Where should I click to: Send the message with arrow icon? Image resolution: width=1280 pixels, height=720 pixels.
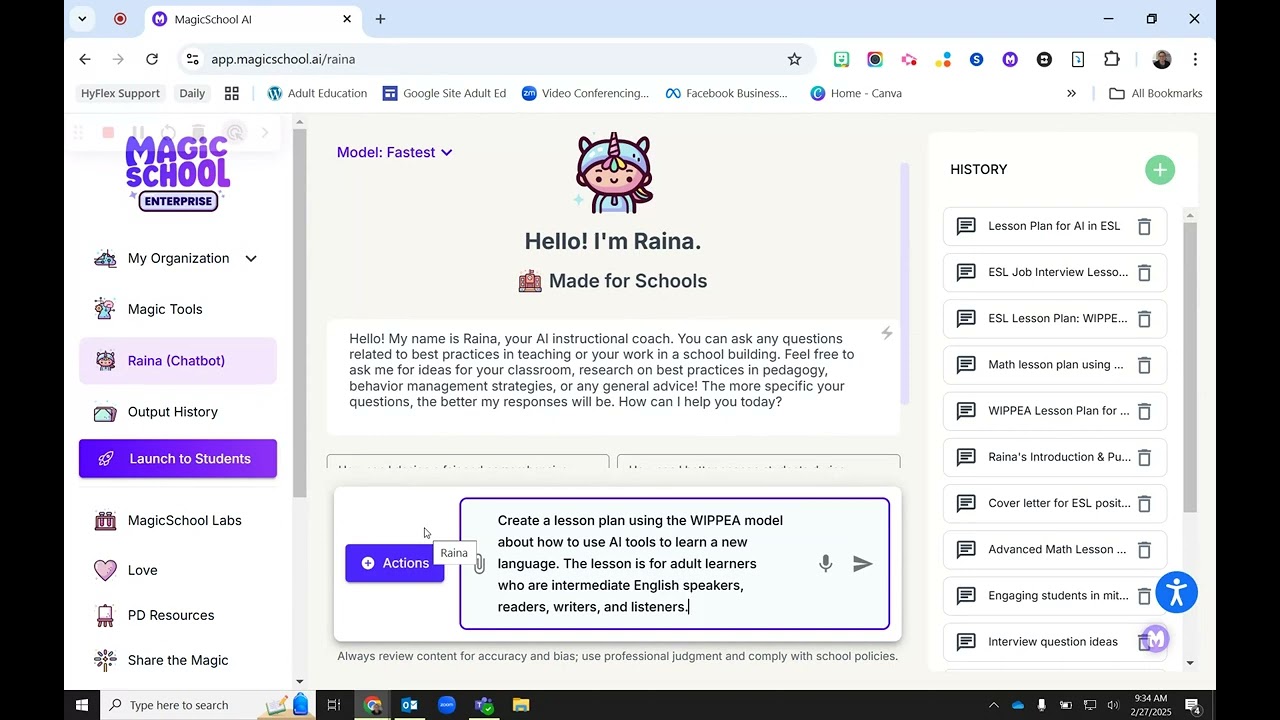(x=863, y=564)
